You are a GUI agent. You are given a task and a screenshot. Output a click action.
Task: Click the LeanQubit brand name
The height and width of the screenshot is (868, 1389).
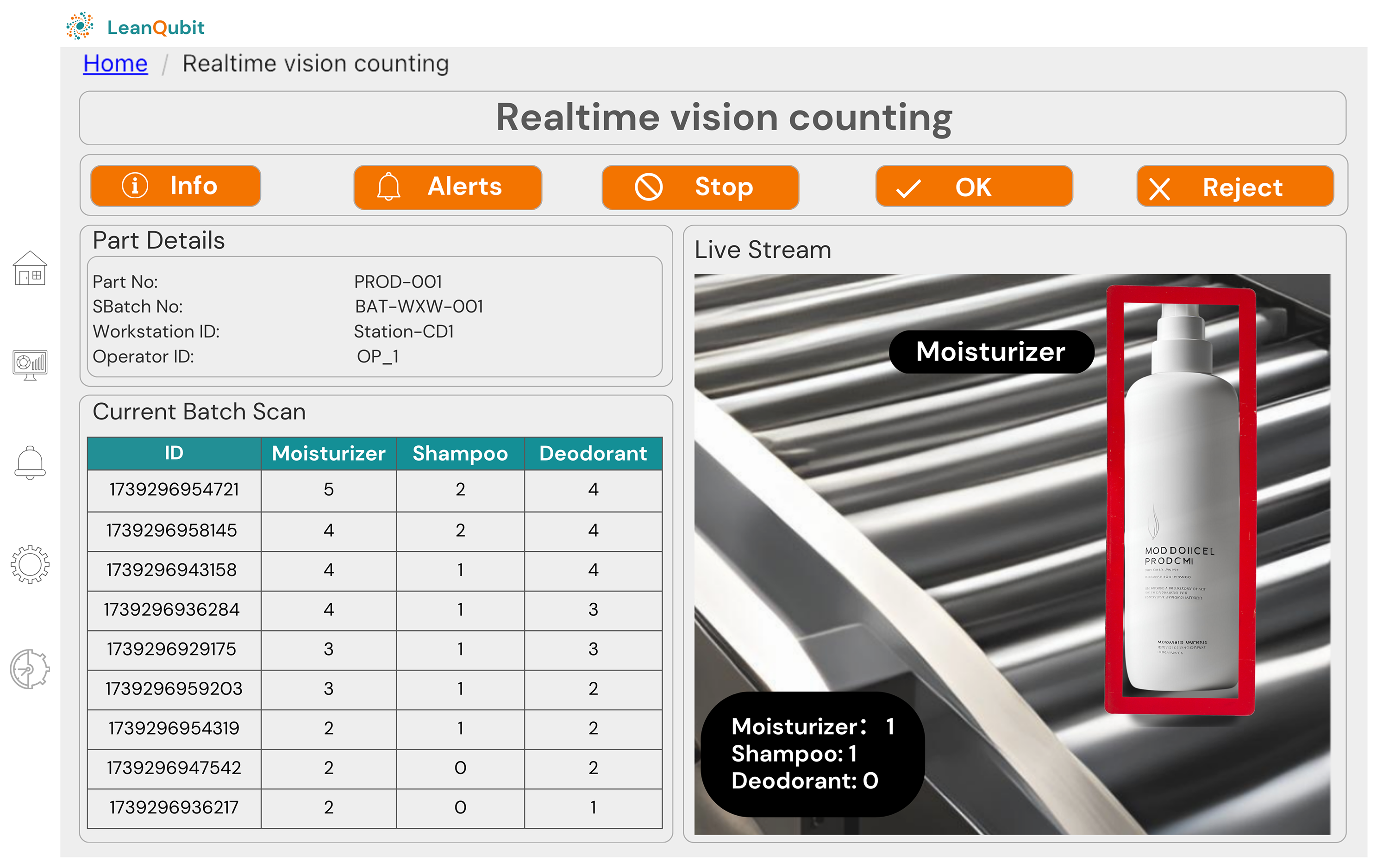tap(156, 27)
